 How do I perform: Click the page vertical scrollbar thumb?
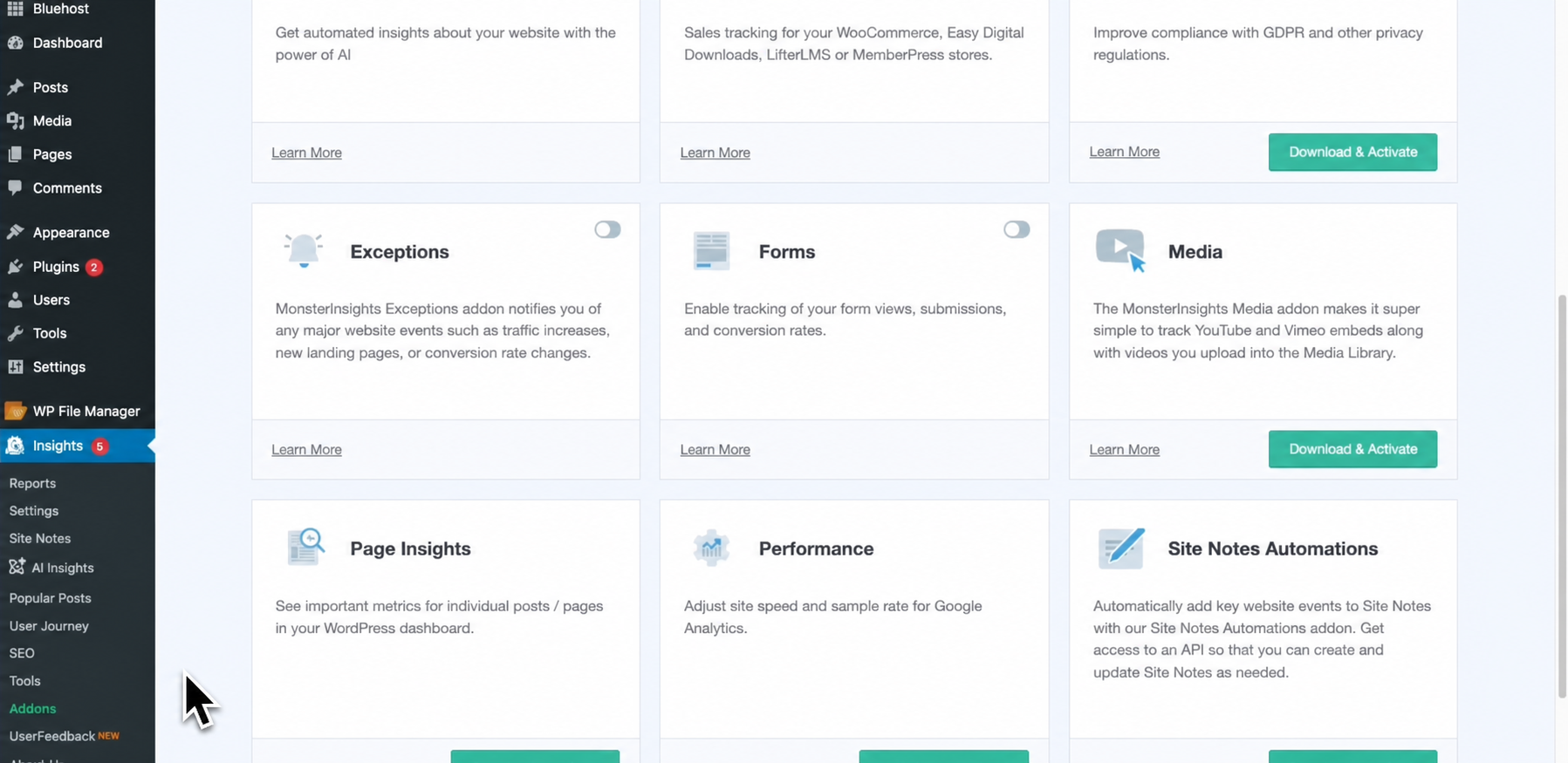[1562, 496]
